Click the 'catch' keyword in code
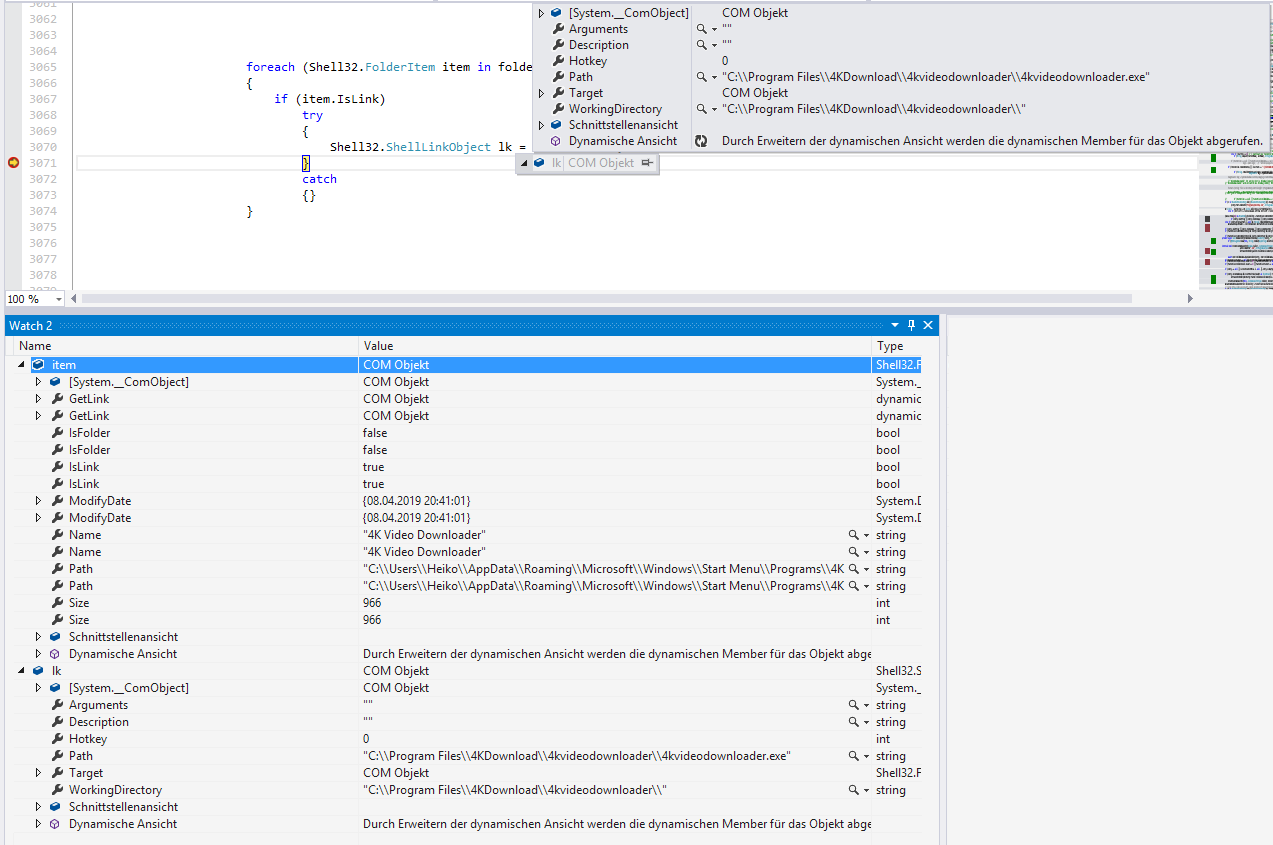The width and height of the screenshot is (1273, 845). 320,179
